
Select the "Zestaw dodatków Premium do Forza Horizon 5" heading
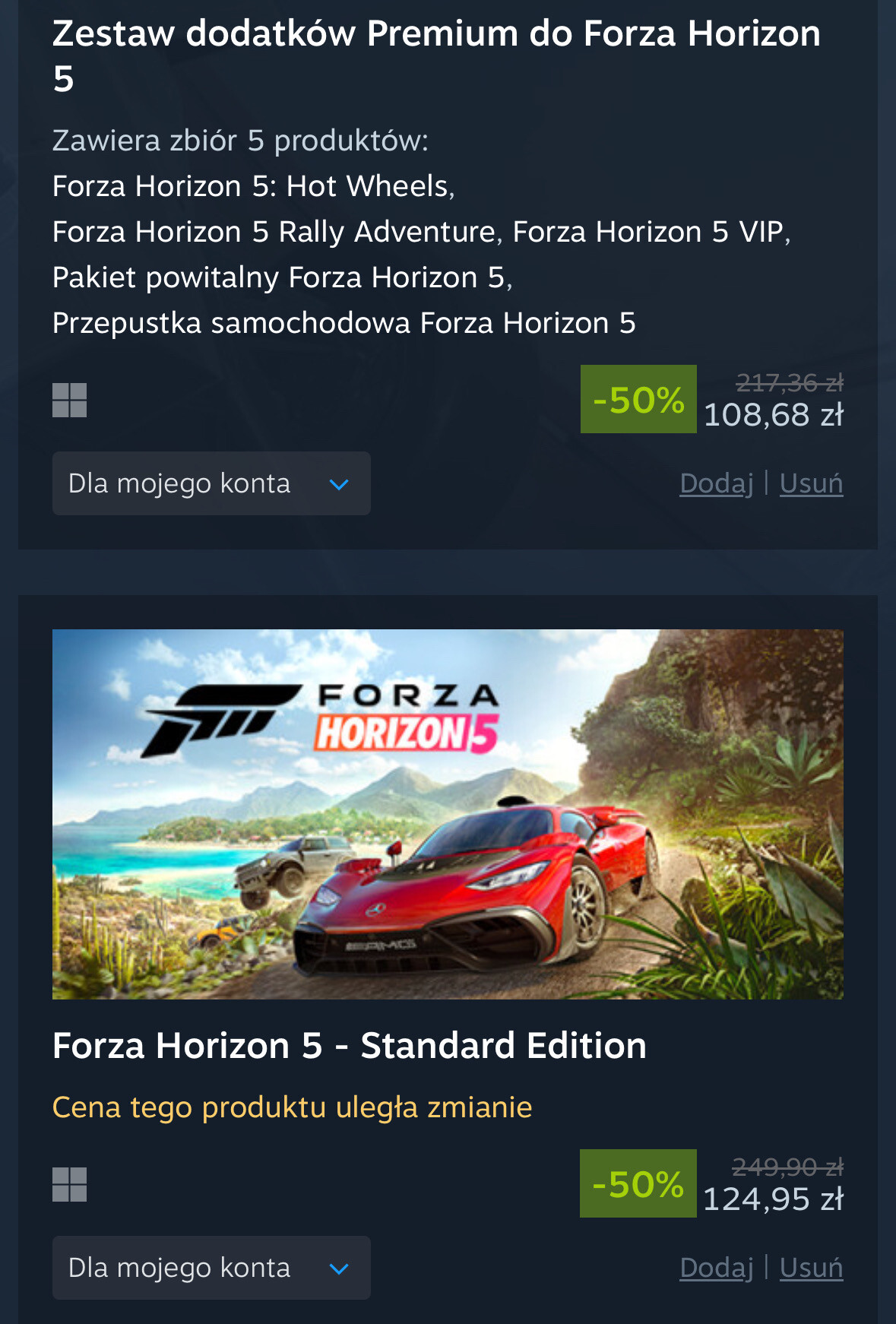tap(436, 55)
